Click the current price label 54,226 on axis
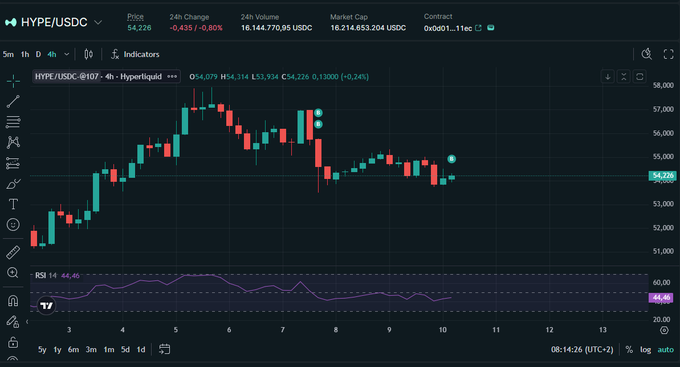 tap(663, 176)
